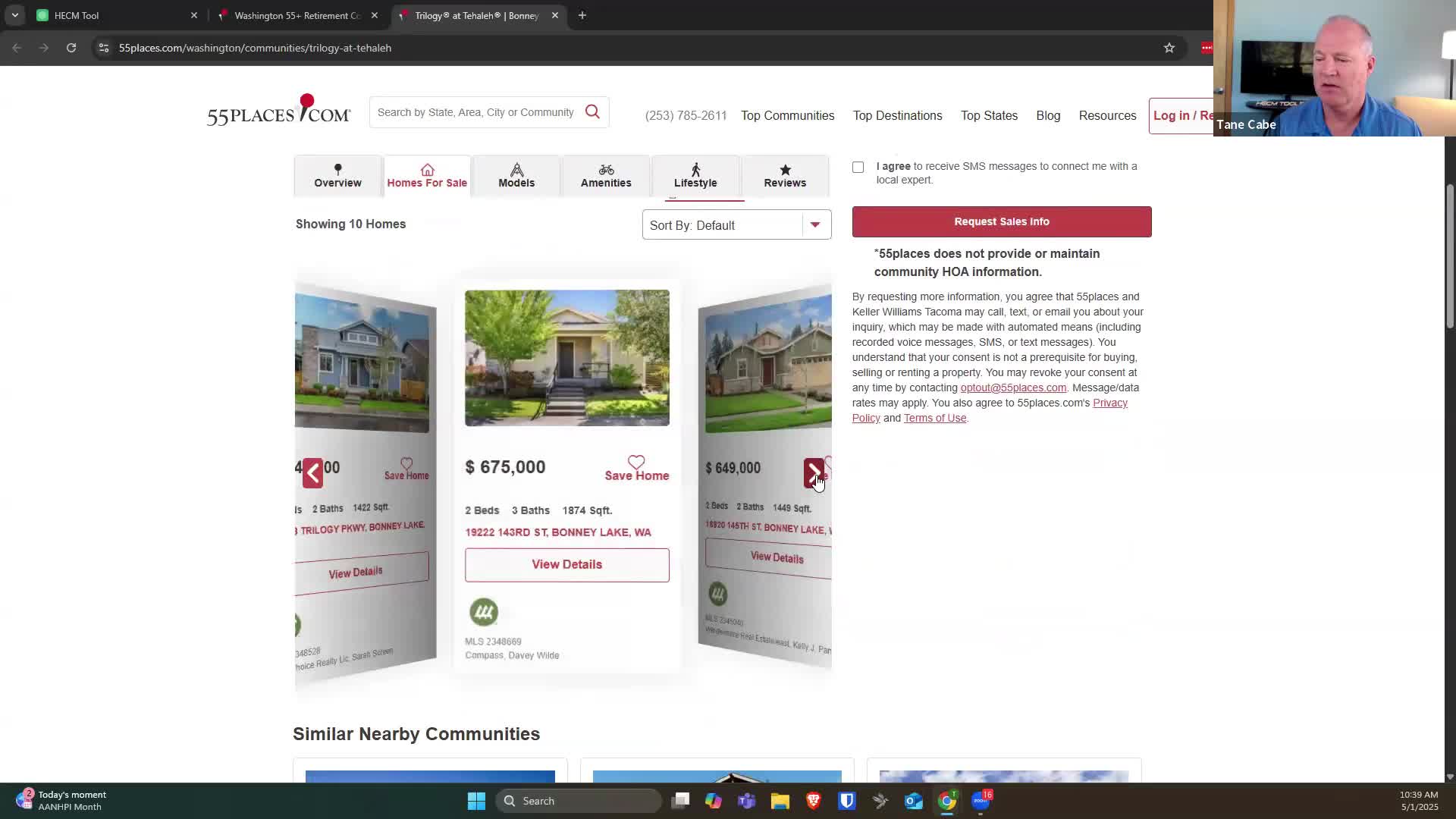Screen dimensions: 1456x819
Task: Open Task View icon in taskbar
Action: pos(680,801)
